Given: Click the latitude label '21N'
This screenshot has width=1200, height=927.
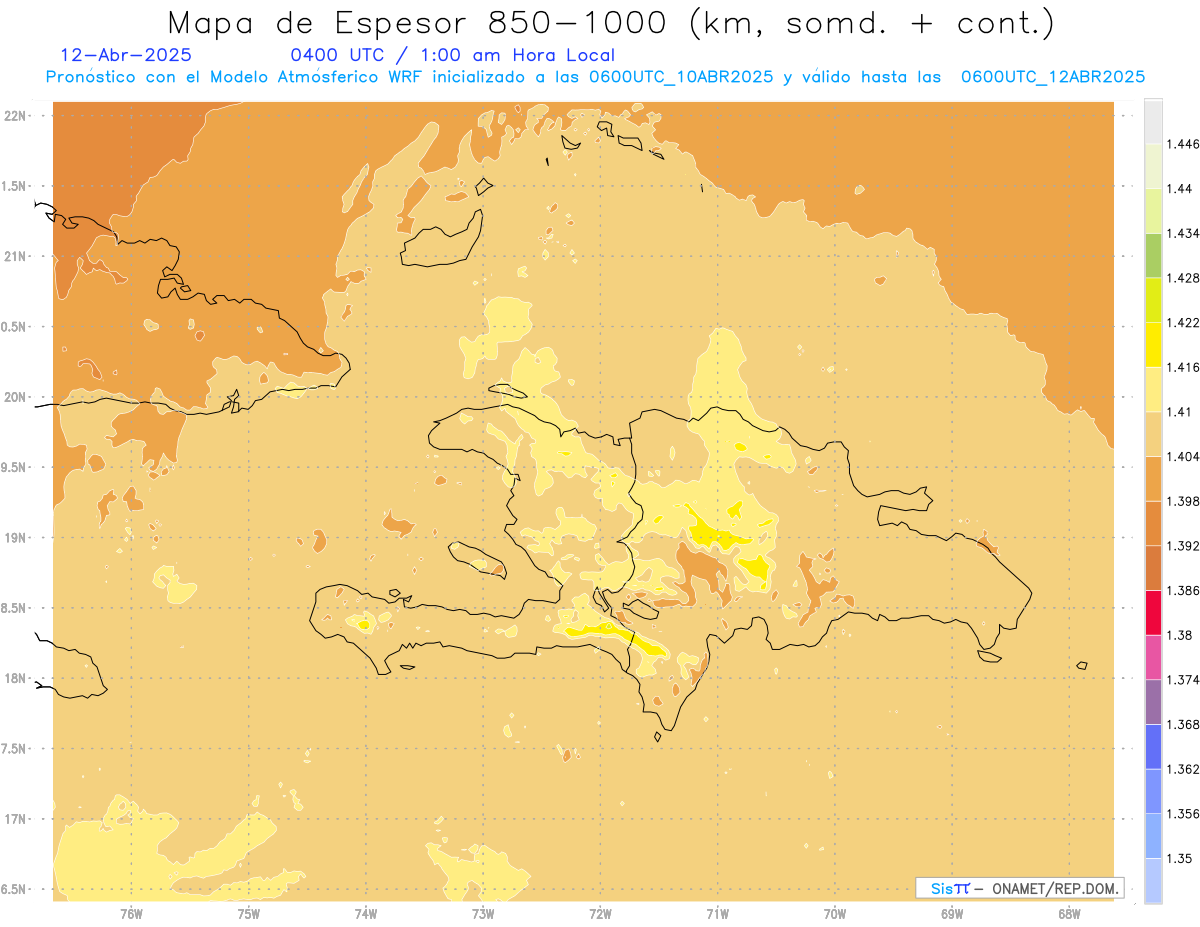Looking at the screenshot, I should point(17,256).
